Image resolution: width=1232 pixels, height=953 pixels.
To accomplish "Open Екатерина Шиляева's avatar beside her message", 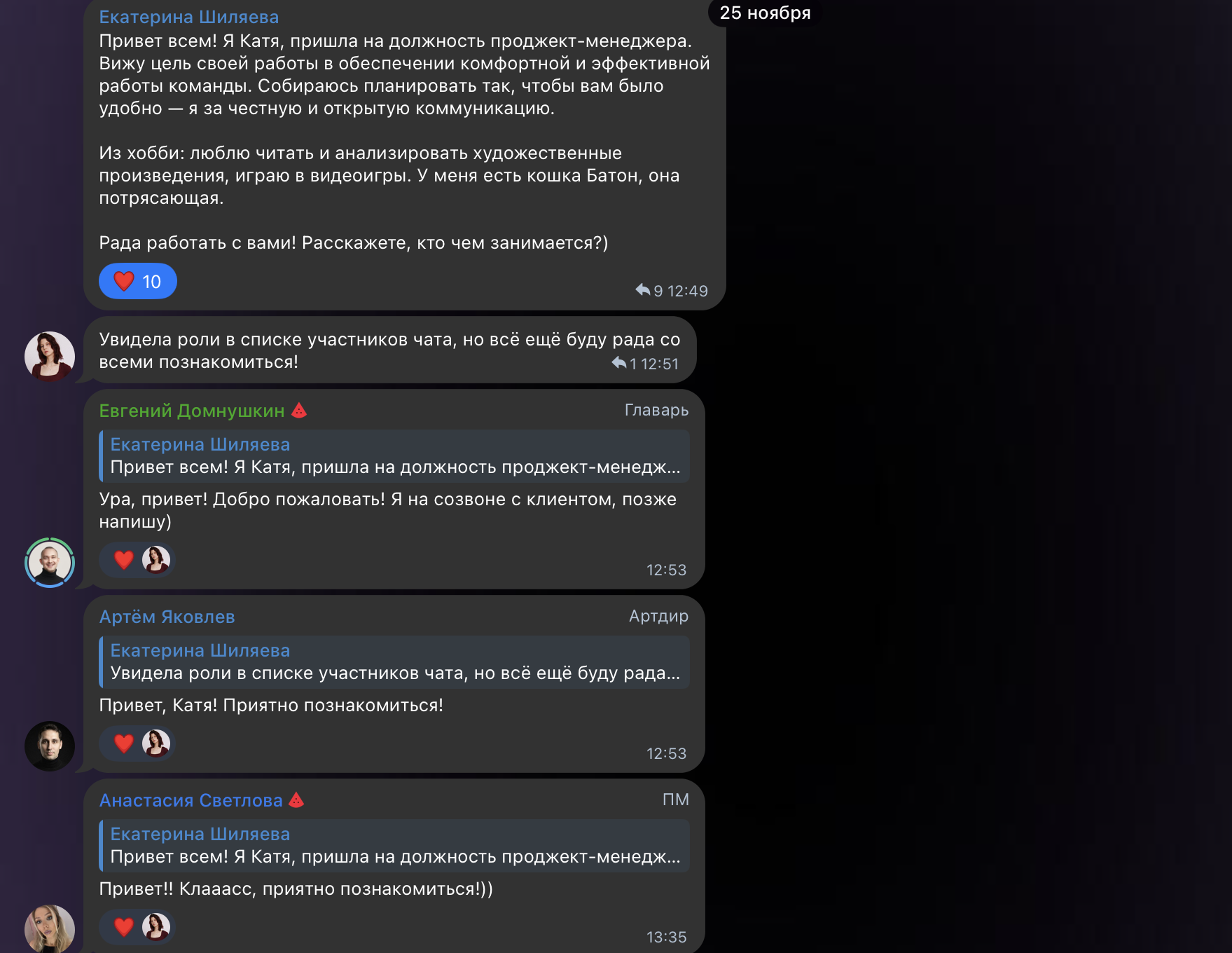I will pos(50,357).
